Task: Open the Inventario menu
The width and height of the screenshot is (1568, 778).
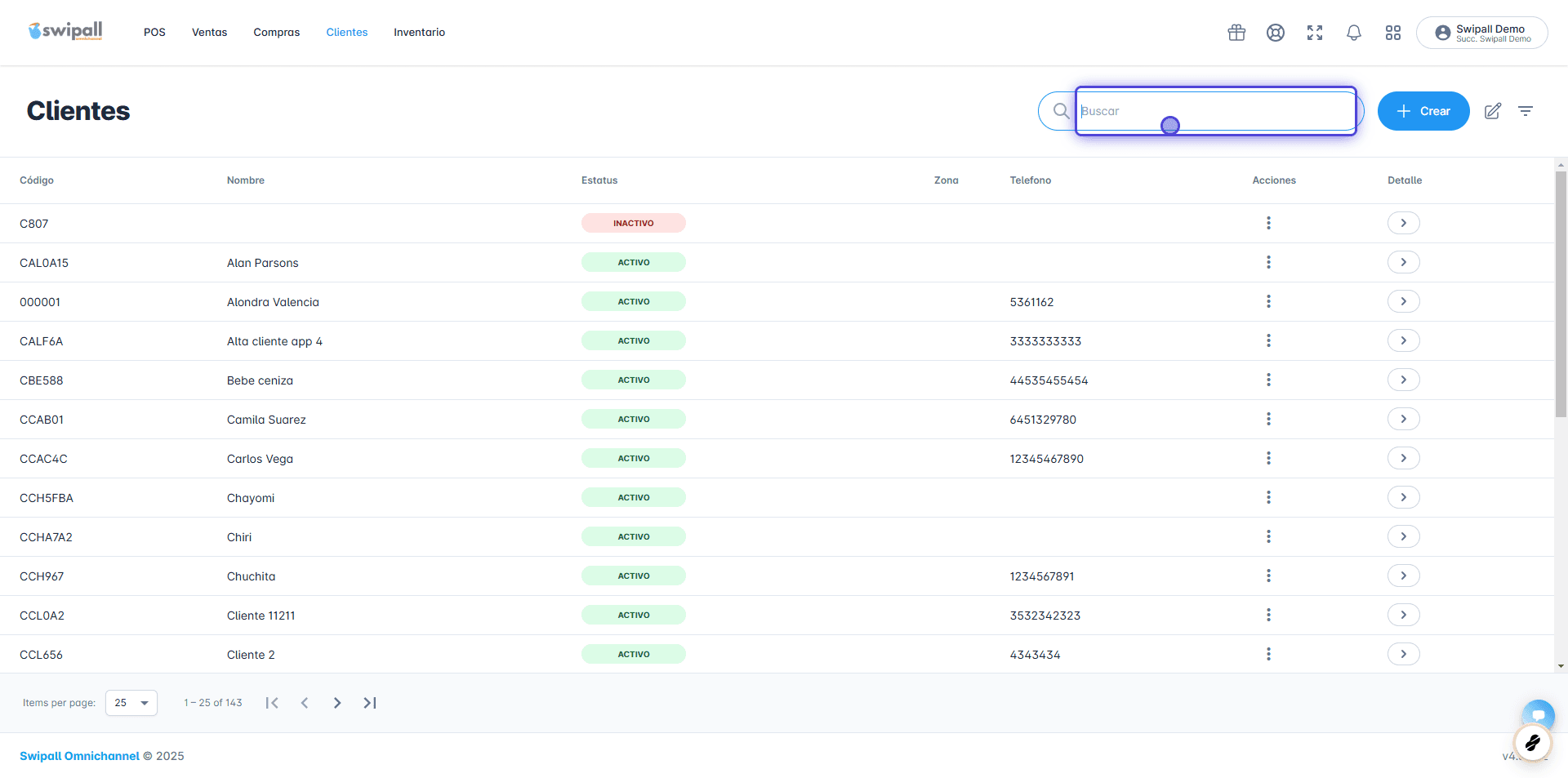Action: point(419,33)
